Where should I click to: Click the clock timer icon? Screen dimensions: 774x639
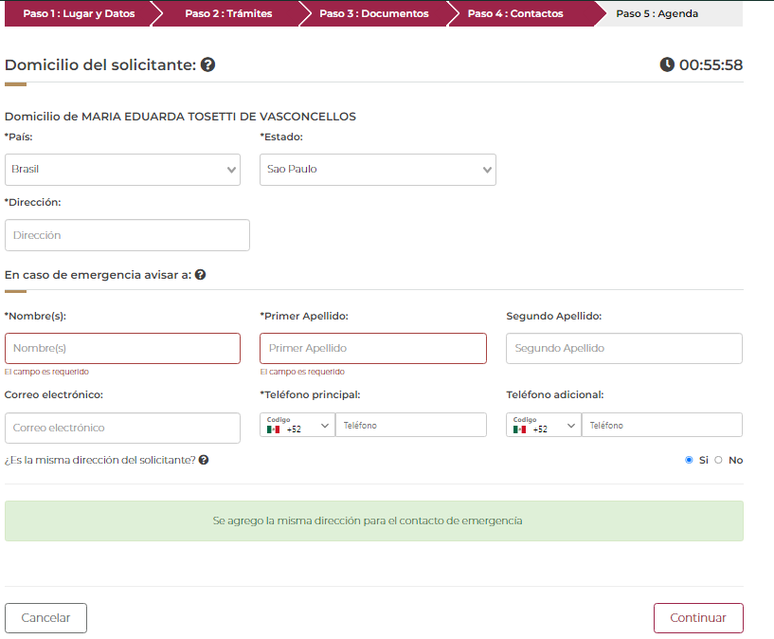tap(667, 65)
